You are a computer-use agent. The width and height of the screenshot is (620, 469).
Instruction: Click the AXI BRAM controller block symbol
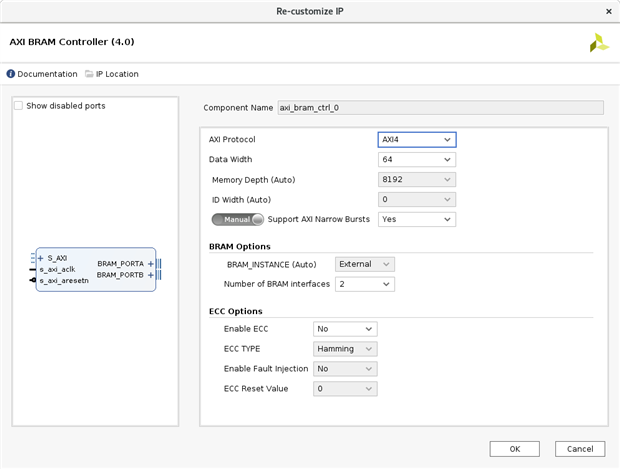tap(95, 270)
